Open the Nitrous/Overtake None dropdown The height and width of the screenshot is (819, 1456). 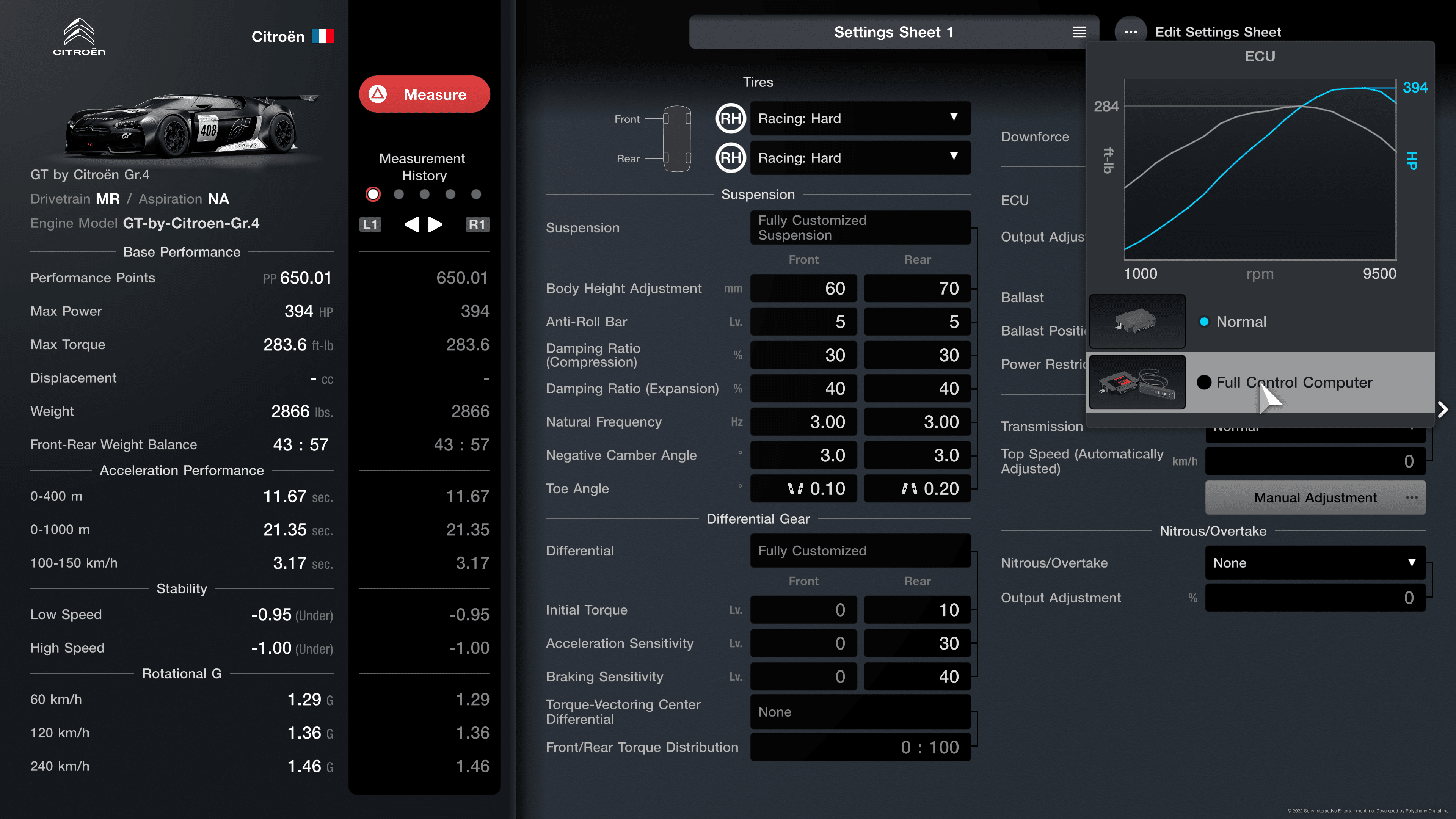click(x=1315, y=563)
